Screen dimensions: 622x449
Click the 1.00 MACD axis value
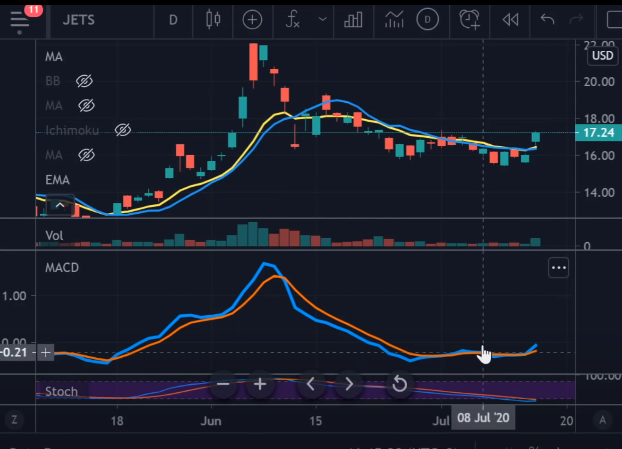(14, 296)
